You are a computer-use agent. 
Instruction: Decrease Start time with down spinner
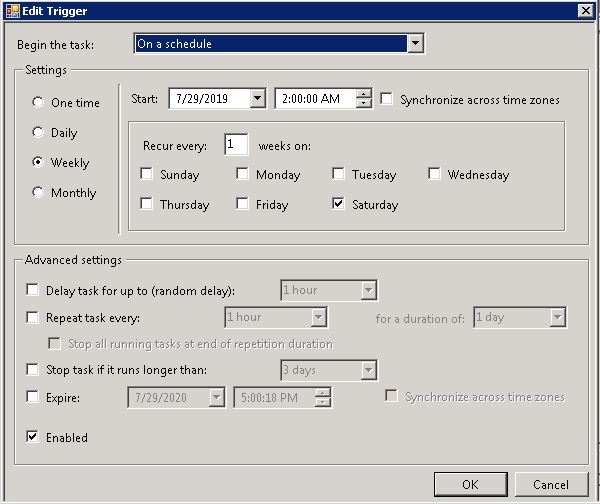coord(364,103)
